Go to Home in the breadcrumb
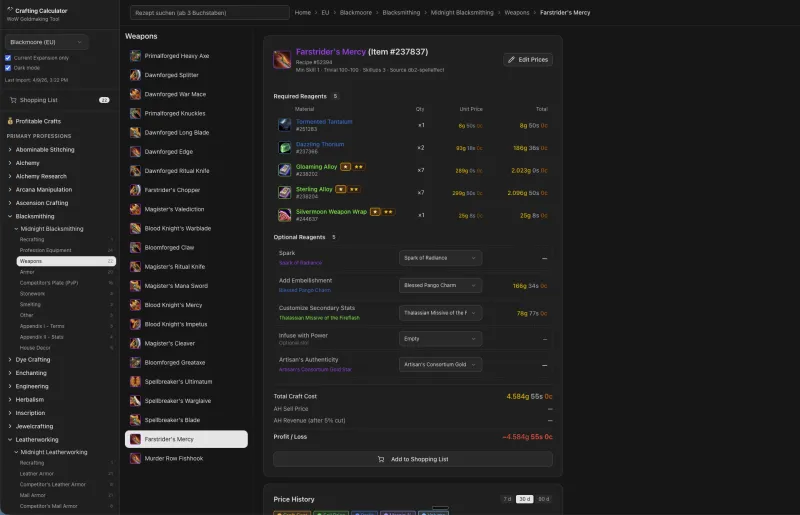The height and width of the screenshot is (515, 800). (x=303, y=12)
